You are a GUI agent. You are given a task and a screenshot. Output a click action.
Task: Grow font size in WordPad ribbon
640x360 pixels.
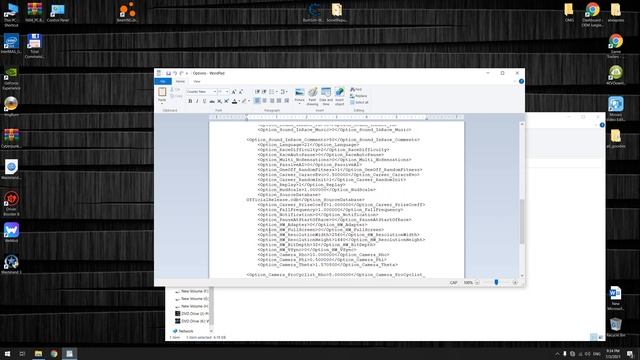point(234,92)
